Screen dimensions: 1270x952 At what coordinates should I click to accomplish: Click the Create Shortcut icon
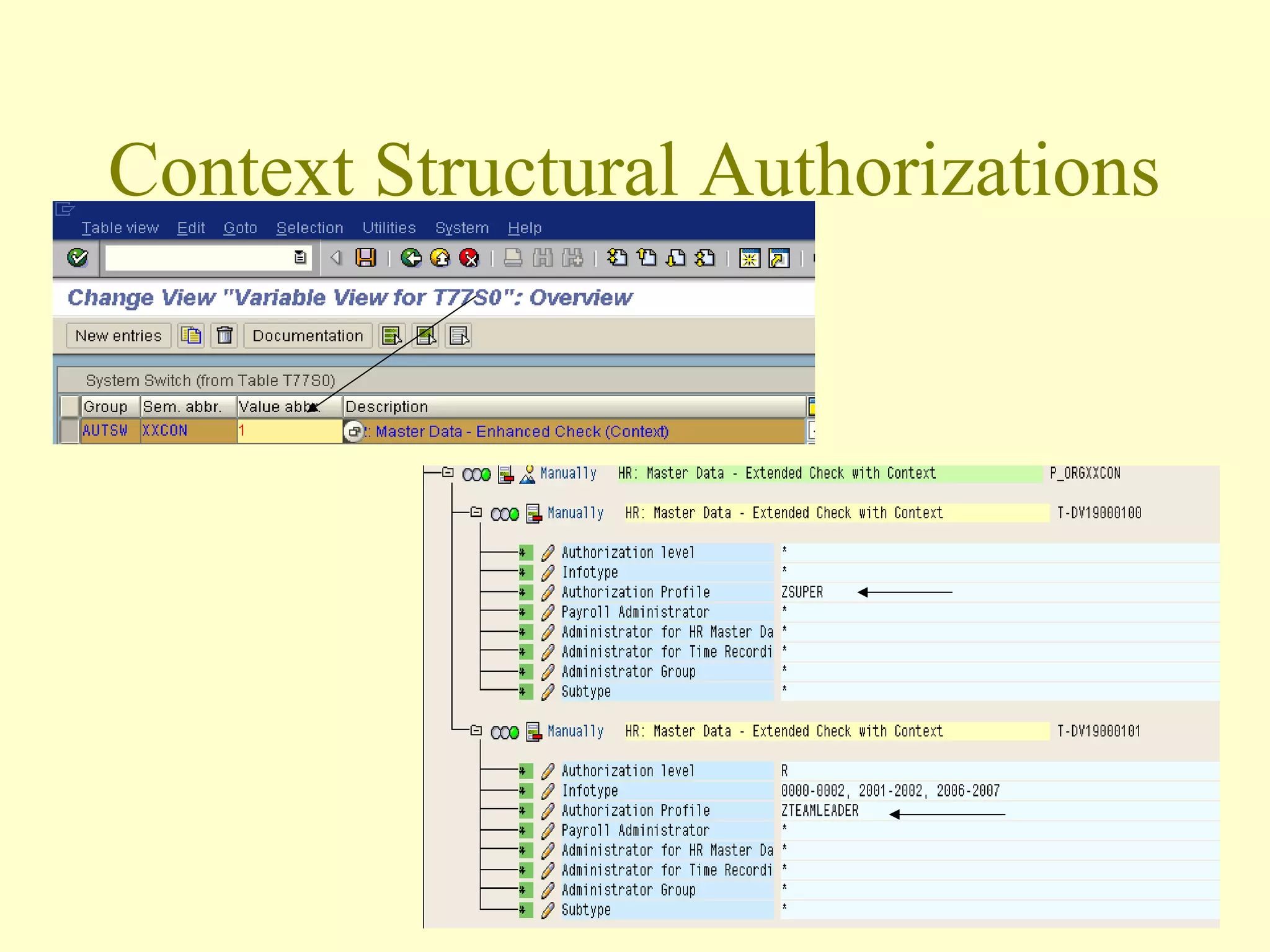pos(779,258)
